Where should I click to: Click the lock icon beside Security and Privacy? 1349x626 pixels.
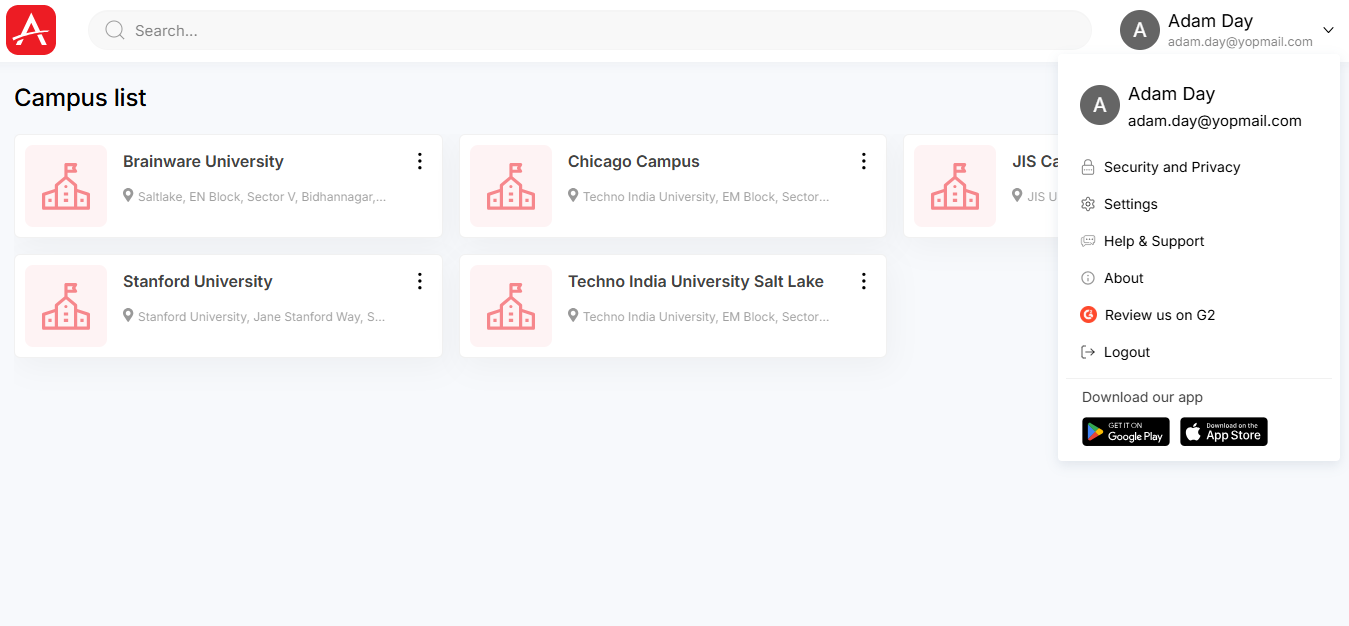[1088, 167]
